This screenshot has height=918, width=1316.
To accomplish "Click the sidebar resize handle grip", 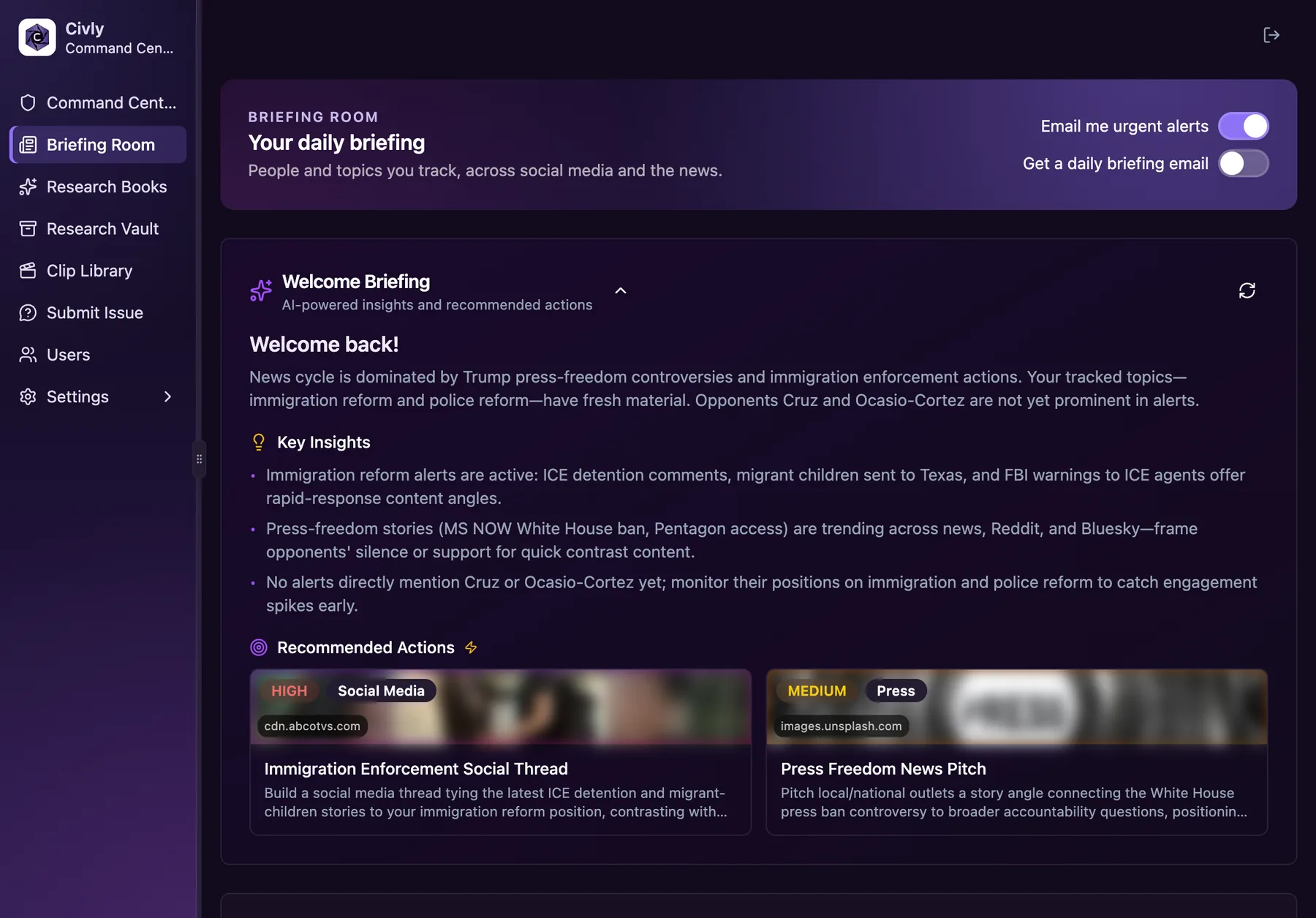I will click(x=199, y=459).
